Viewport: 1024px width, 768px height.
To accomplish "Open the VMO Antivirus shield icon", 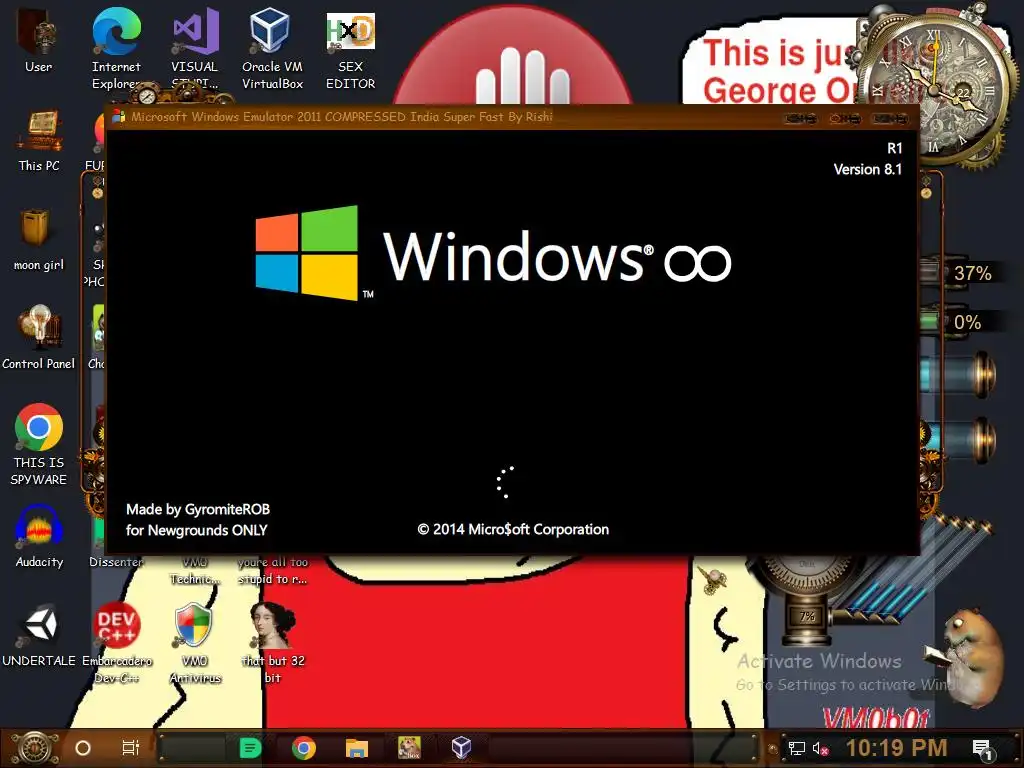I will [195, 643].
